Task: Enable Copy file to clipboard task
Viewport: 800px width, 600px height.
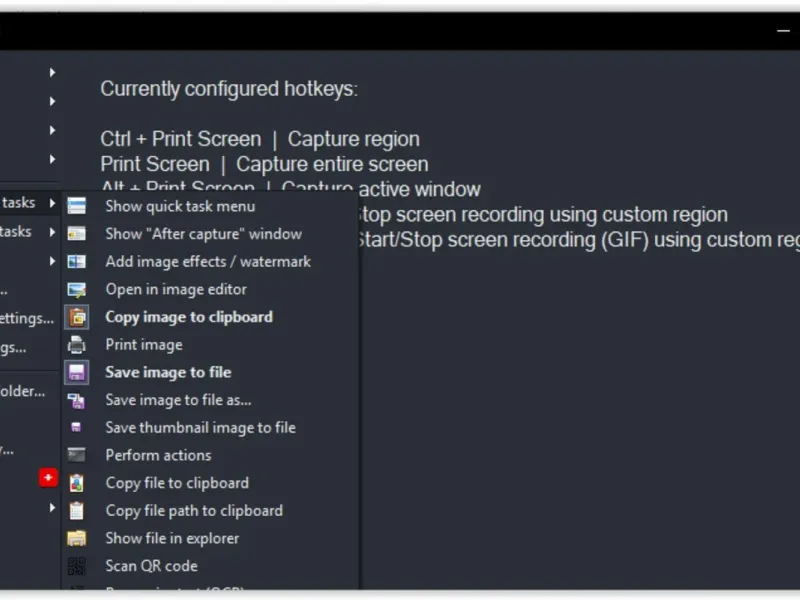Action: tap(177, 483)
